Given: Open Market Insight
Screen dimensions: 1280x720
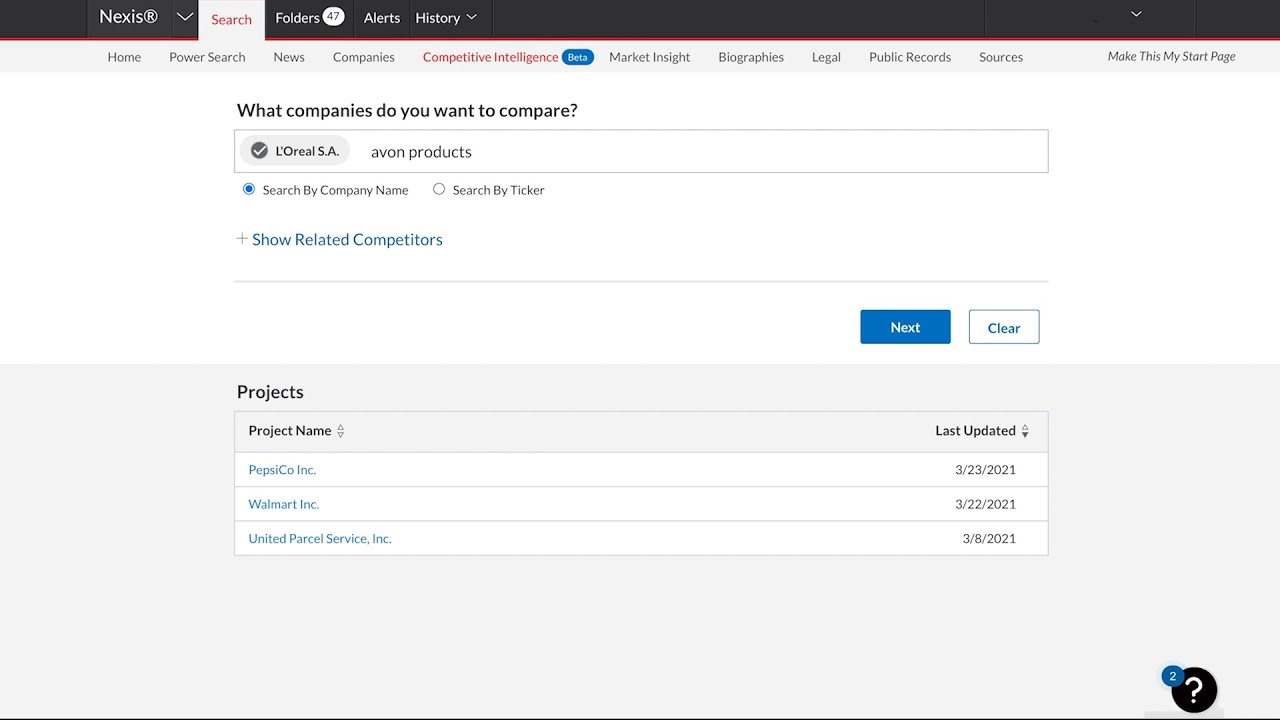Looking at the screenshot, I should tap(649, 57).
